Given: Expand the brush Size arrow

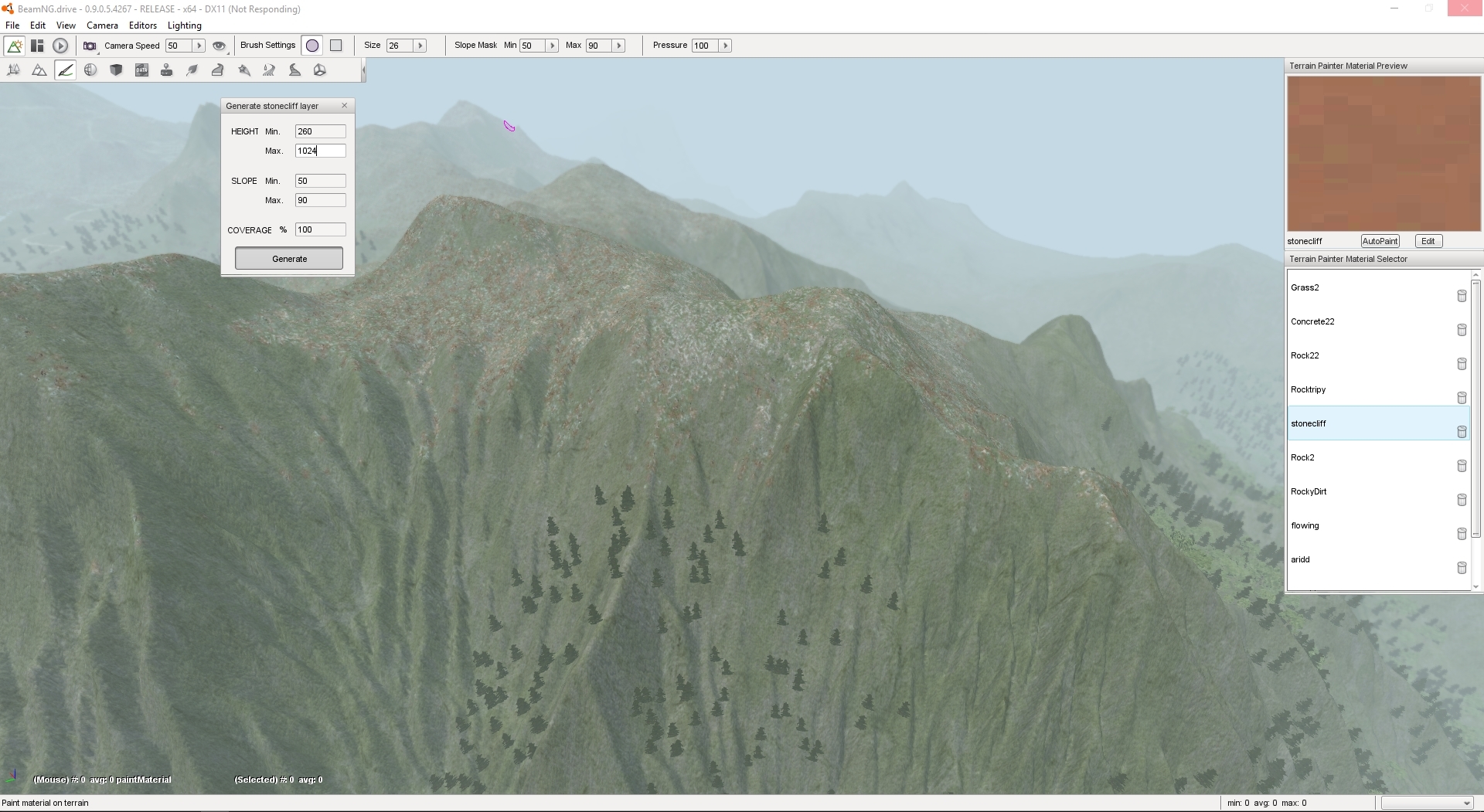Looking at the screenshot, I should [420, 46].
